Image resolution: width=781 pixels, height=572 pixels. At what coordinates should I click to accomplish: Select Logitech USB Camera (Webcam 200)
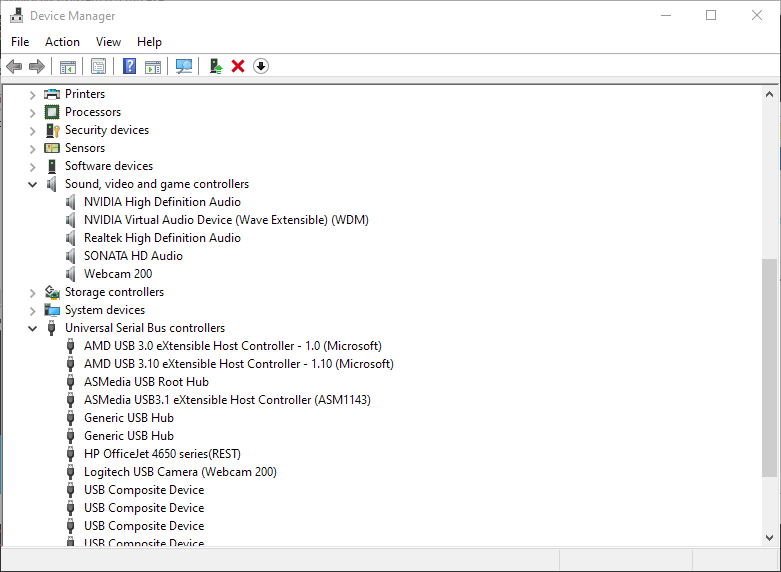pos(180,472)
